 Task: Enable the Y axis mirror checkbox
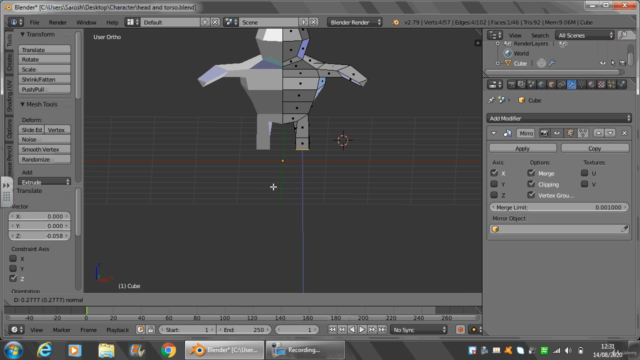494,184
